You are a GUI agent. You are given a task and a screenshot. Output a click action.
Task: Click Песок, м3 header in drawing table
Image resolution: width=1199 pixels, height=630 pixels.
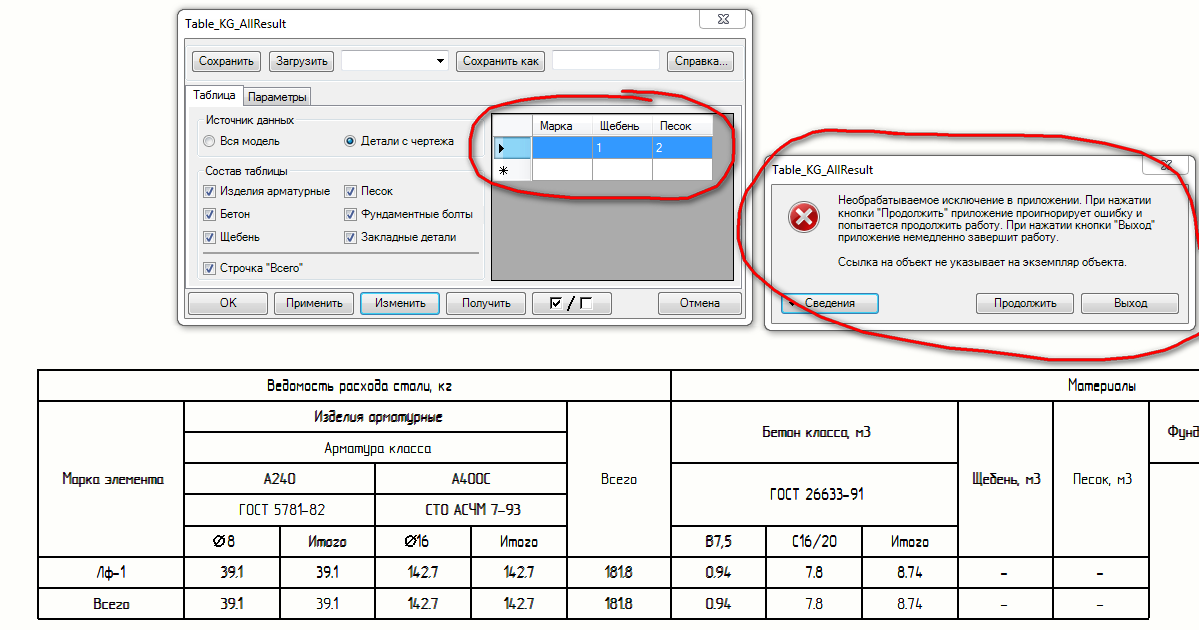(1102, 479)
